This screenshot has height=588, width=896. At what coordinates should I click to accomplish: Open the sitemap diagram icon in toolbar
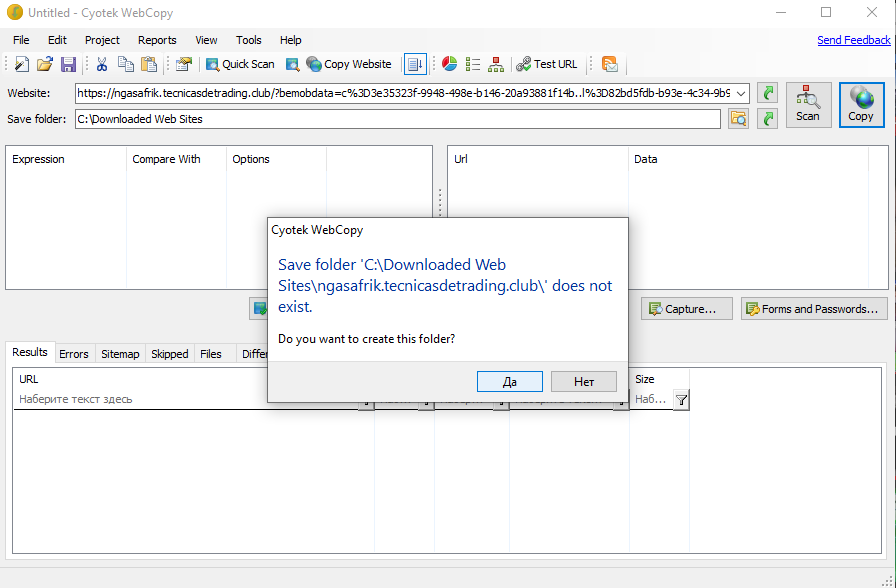click(x=496, y=64)
